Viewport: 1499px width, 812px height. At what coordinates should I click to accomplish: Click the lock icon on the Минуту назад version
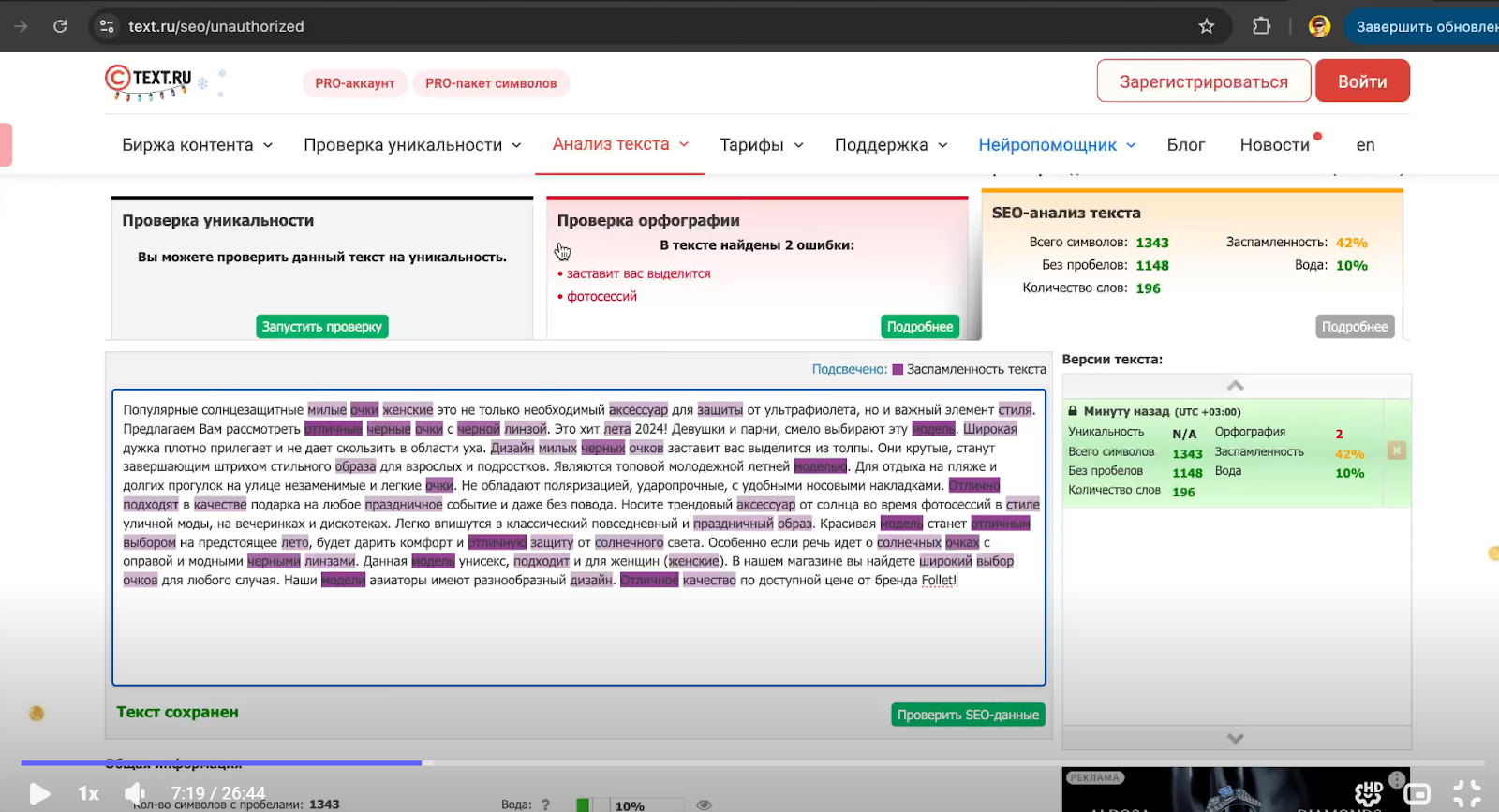(1073, 411)
